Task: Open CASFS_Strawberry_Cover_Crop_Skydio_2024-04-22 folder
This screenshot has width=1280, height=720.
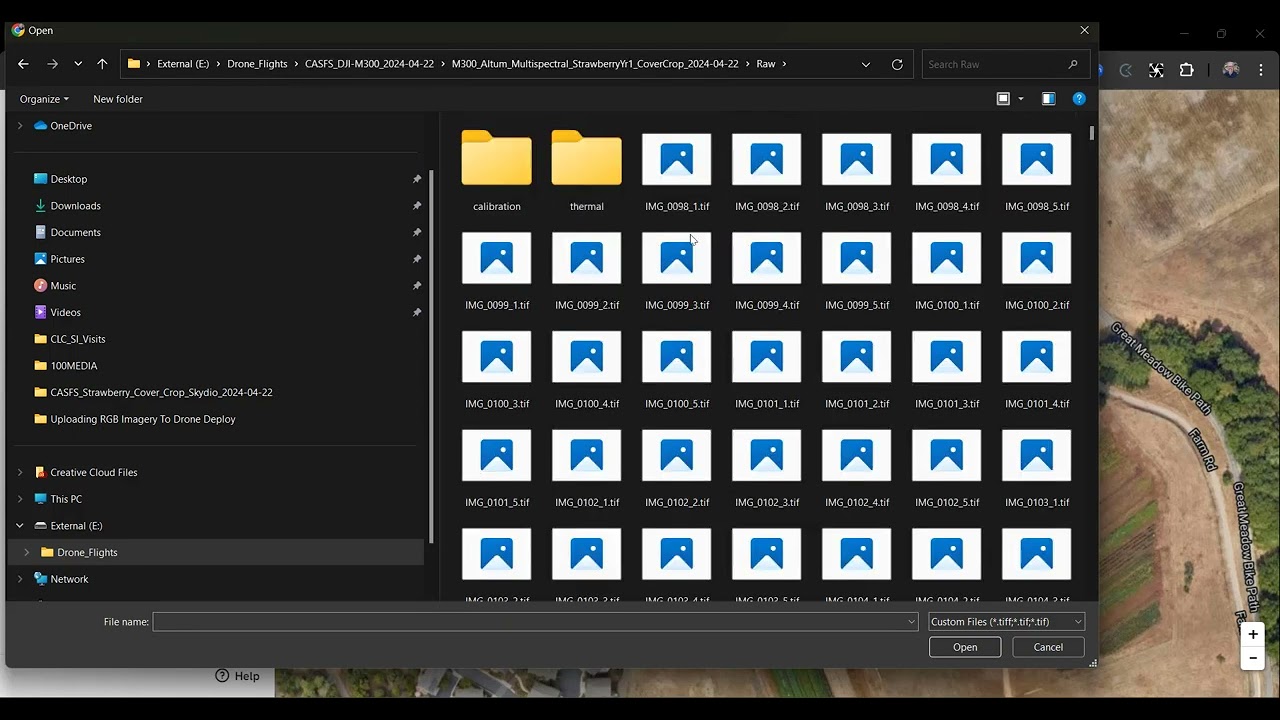Action: click(161, 392)
